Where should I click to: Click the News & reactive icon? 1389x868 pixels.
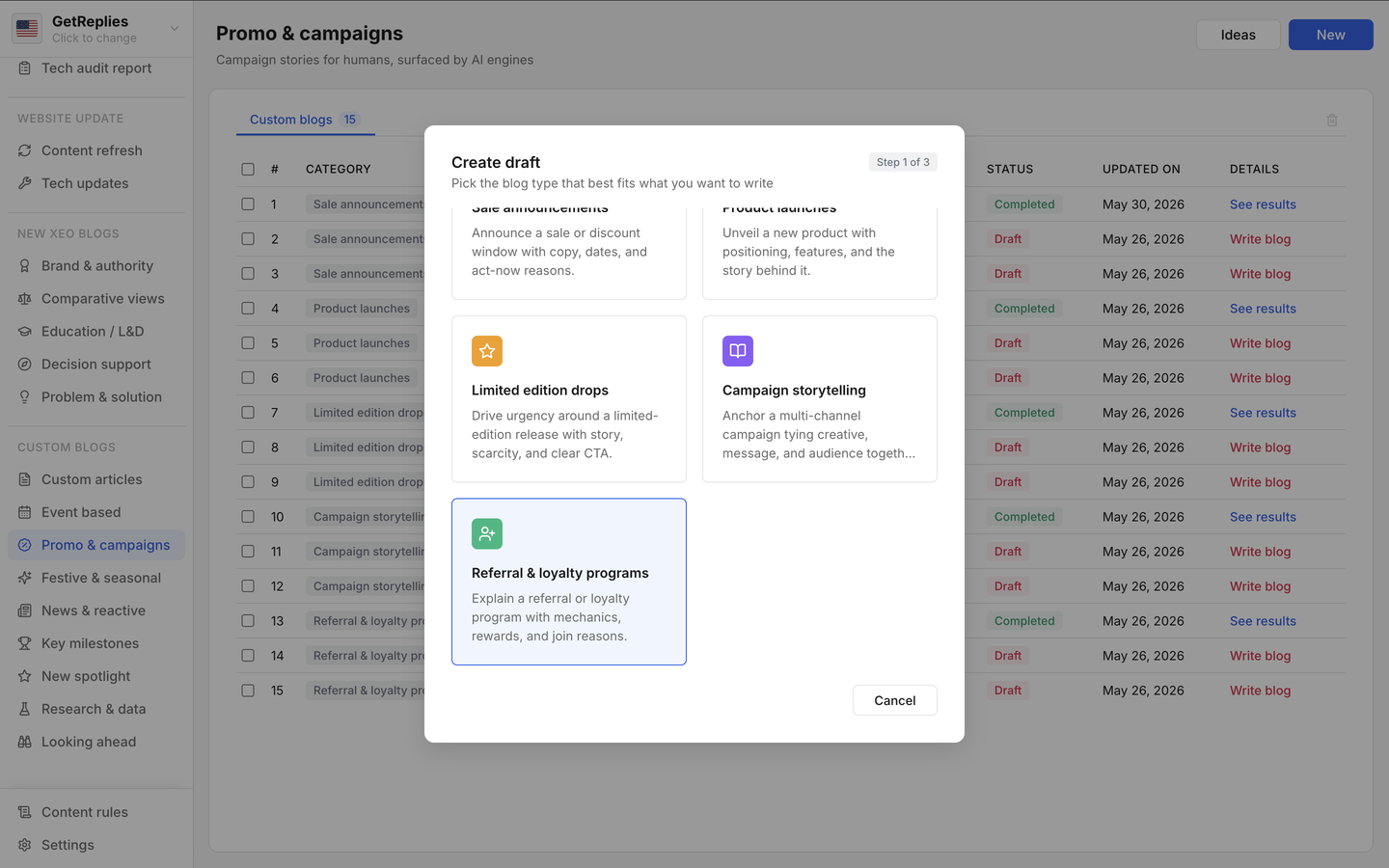tap(25, 610)
